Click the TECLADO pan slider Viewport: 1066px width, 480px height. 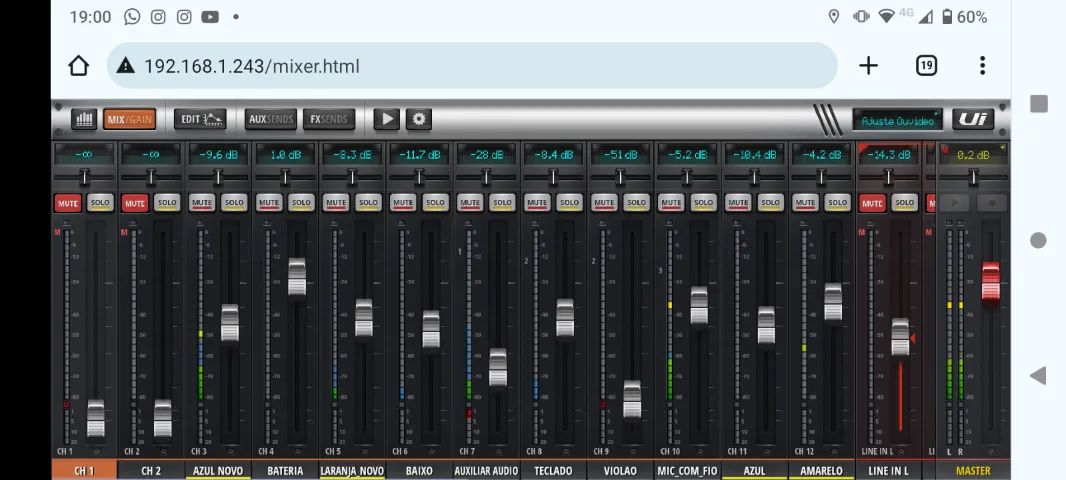pos(553,177)
